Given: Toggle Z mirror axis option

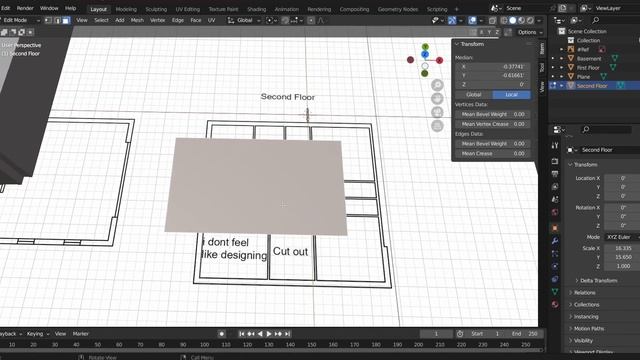Looking at the screenshot, I should (497, 32).
